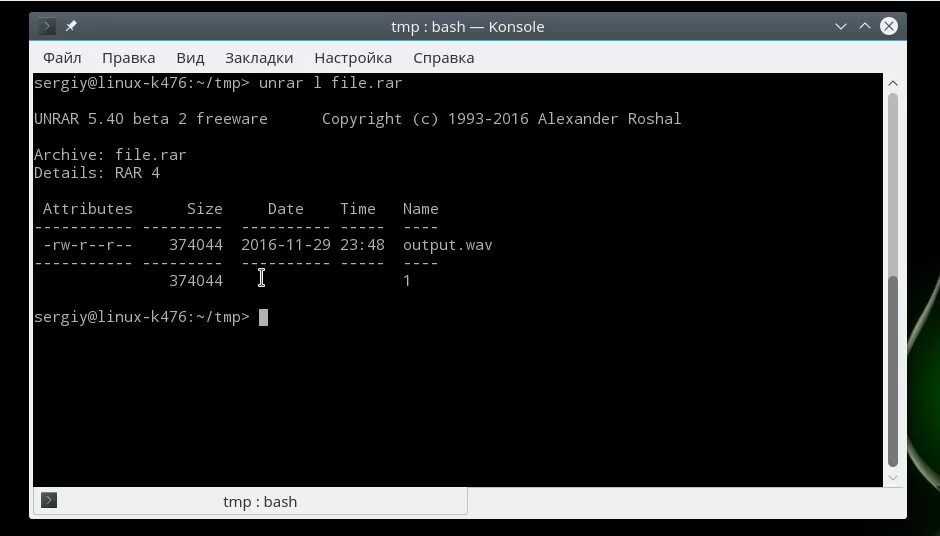This screenshot has height=536, width=940.
Task: Click the 'Attributes' column header
Action: point(88,209)
